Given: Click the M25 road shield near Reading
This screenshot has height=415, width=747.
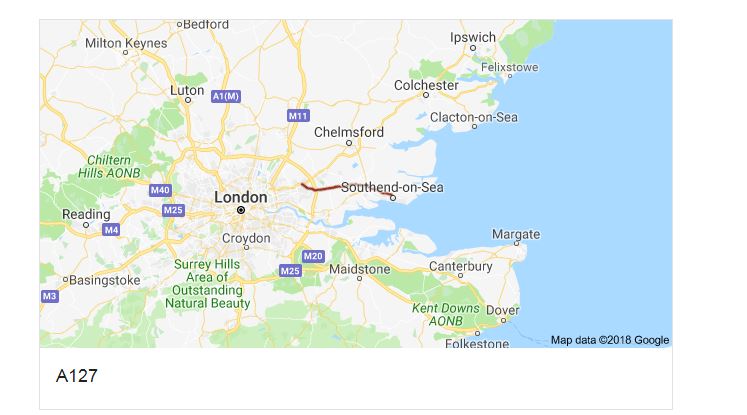Looking at the screenshot, I should pos(173,210).
